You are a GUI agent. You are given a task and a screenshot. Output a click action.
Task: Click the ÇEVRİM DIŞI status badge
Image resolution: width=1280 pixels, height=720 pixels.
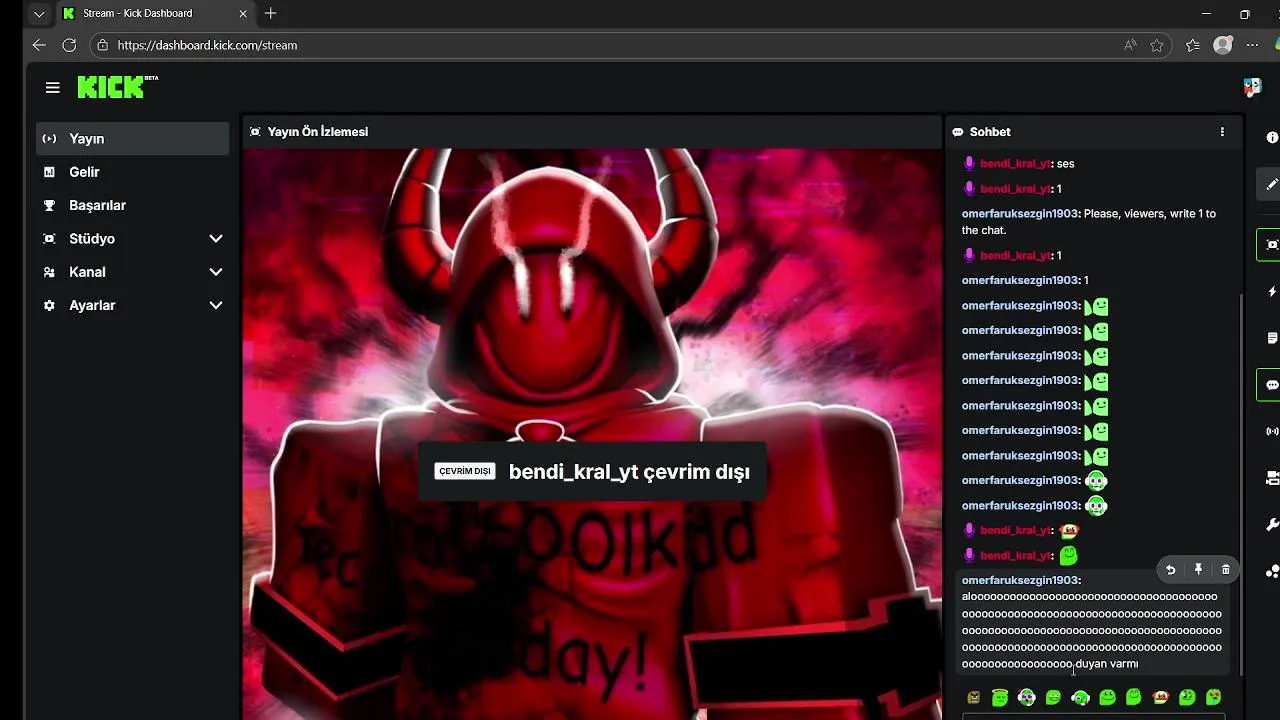tap(465, 471)
